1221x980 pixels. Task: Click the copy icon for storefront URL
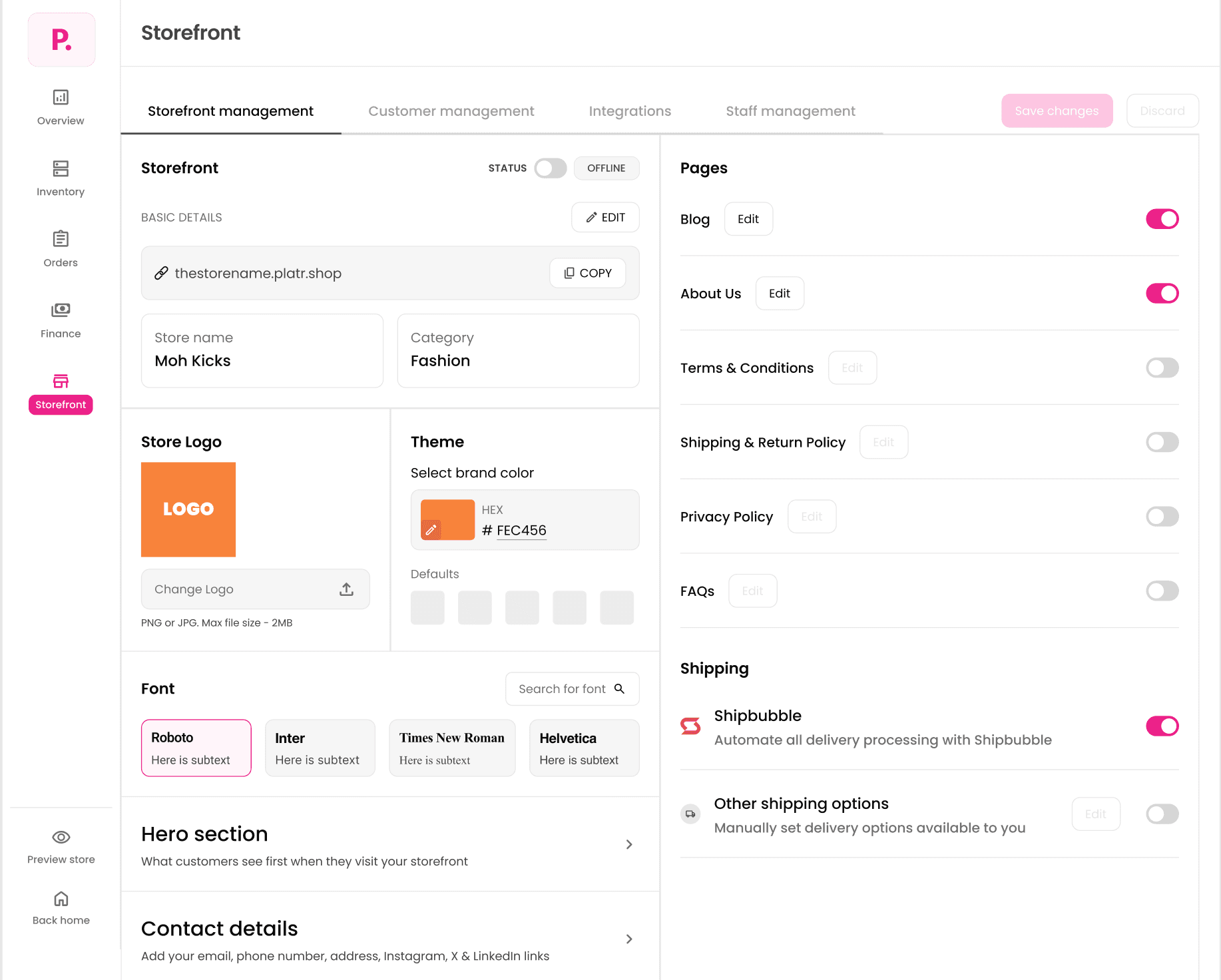click(570, 273)
